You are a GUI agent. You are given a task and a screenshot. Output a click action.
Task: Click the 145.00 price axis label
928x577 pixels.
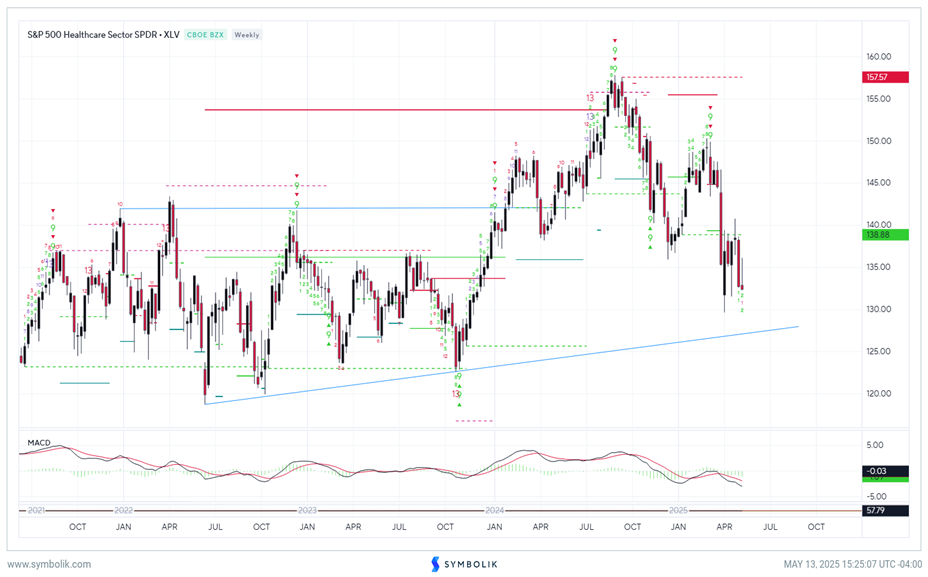click(x=878, y=183)
